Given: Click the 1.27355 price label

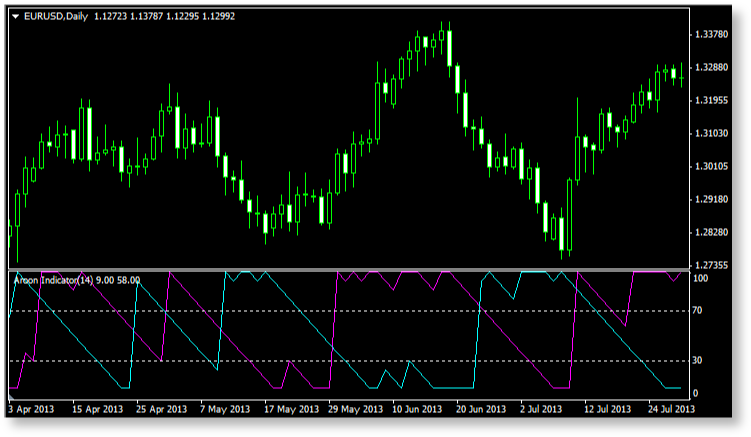Looking at the screenshot, I should 711,265.
